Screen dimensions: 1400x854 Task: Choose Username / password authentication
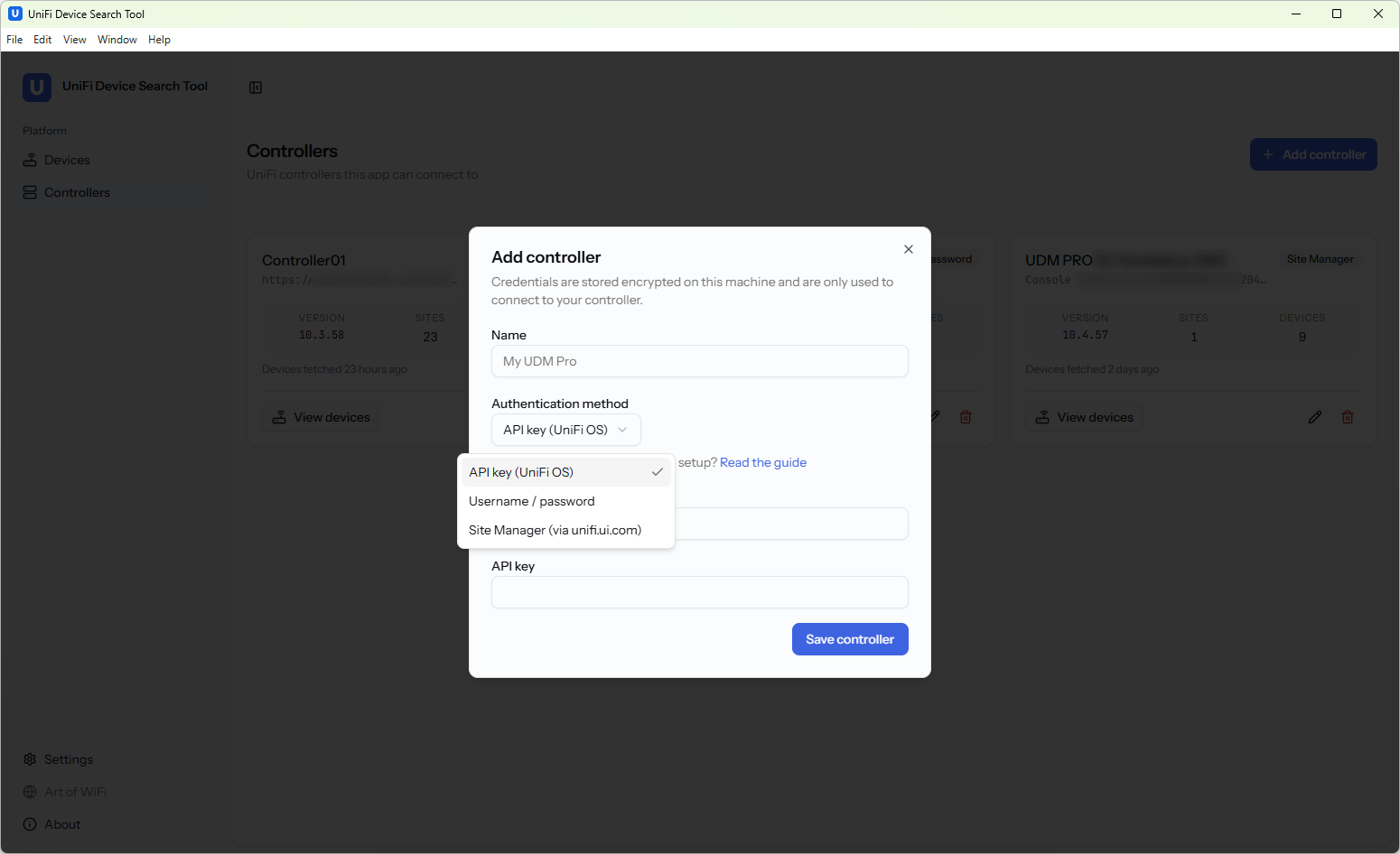(566, 501)
